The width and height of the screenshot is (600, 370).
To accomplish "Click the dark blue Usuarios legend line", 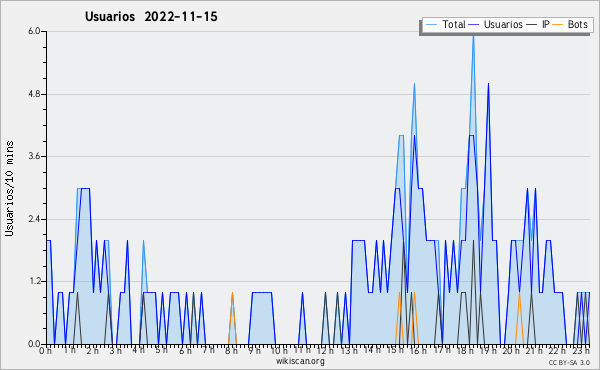I will pyautogui.click(x=474, y=25).
